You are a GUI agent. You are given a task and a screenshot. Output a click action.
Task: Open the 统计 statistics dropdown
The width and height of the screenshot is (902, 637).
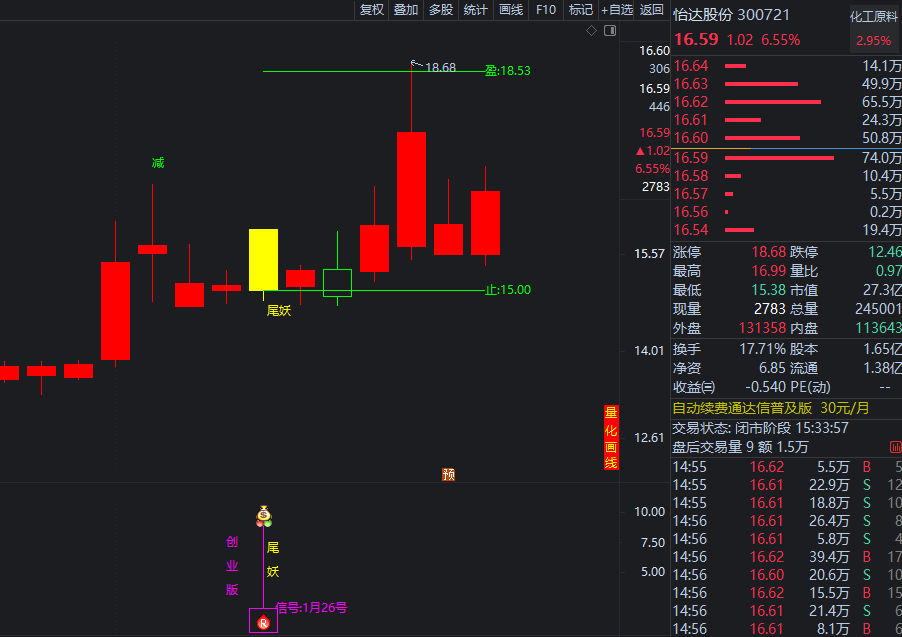(475, 10)
